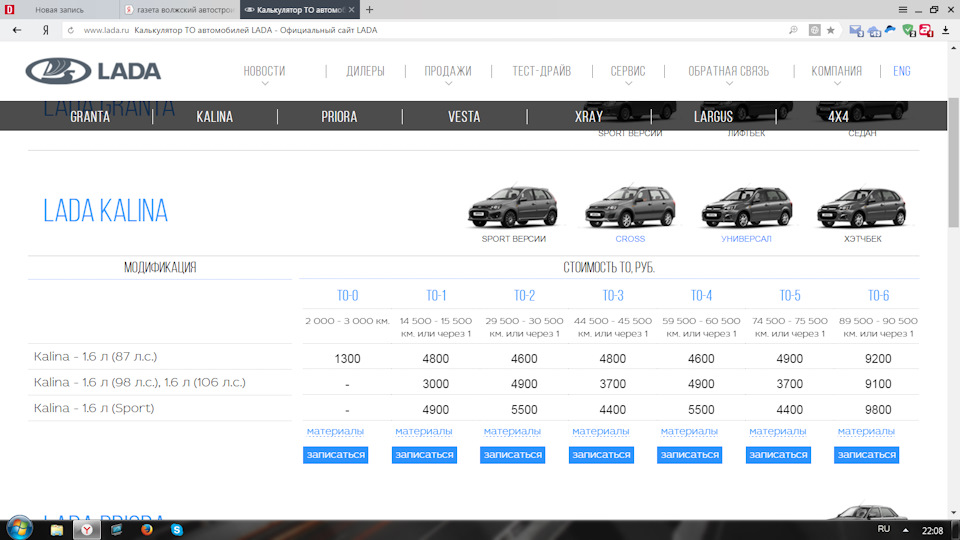Open the monitor app in the taskbar
The height and width of the screenshot is (540, 960).
tap(116, 530)
